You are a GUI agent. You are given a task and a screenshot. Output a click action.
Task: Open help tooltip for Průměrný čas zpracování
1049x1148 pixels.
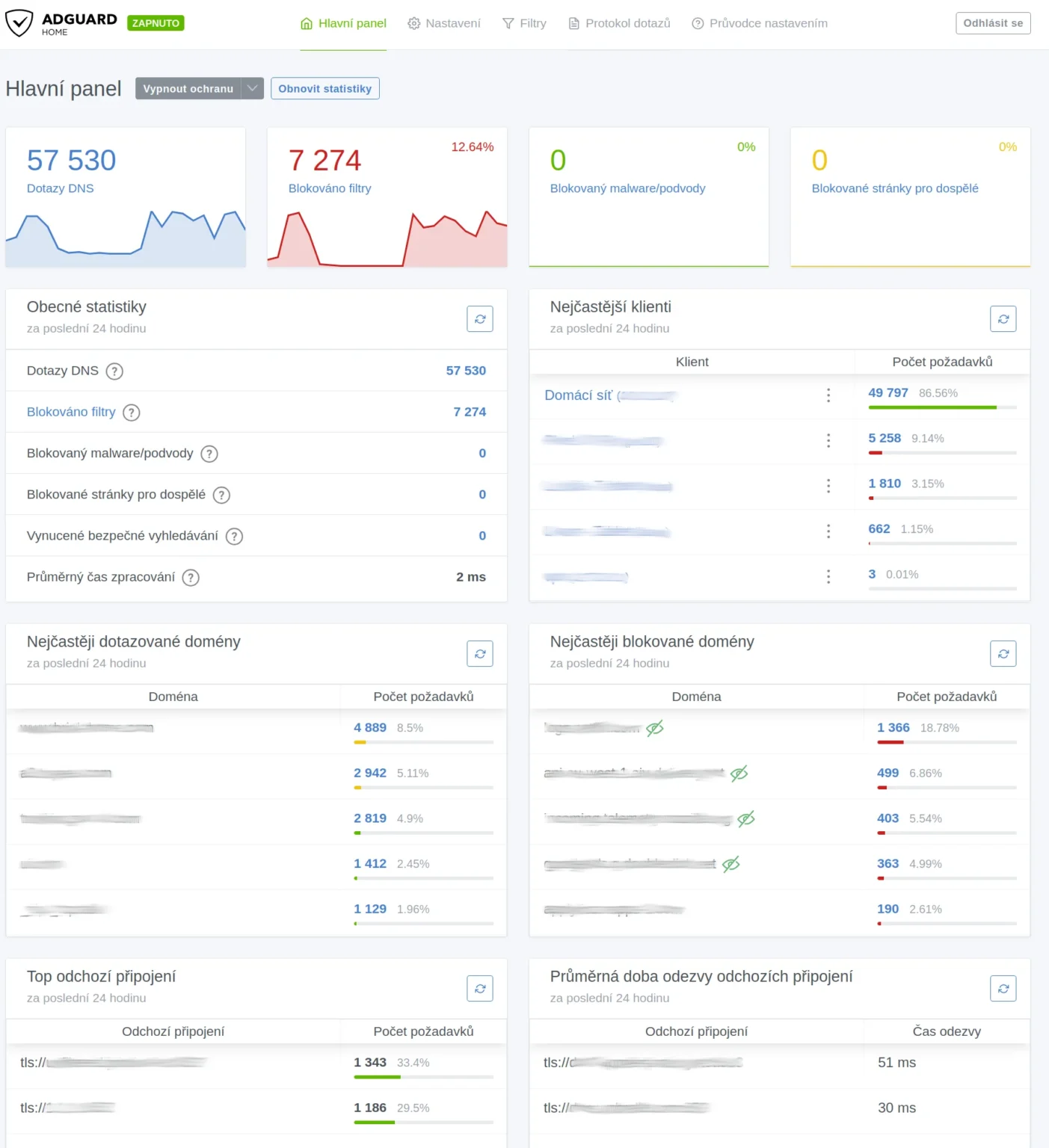coord(191,577)
